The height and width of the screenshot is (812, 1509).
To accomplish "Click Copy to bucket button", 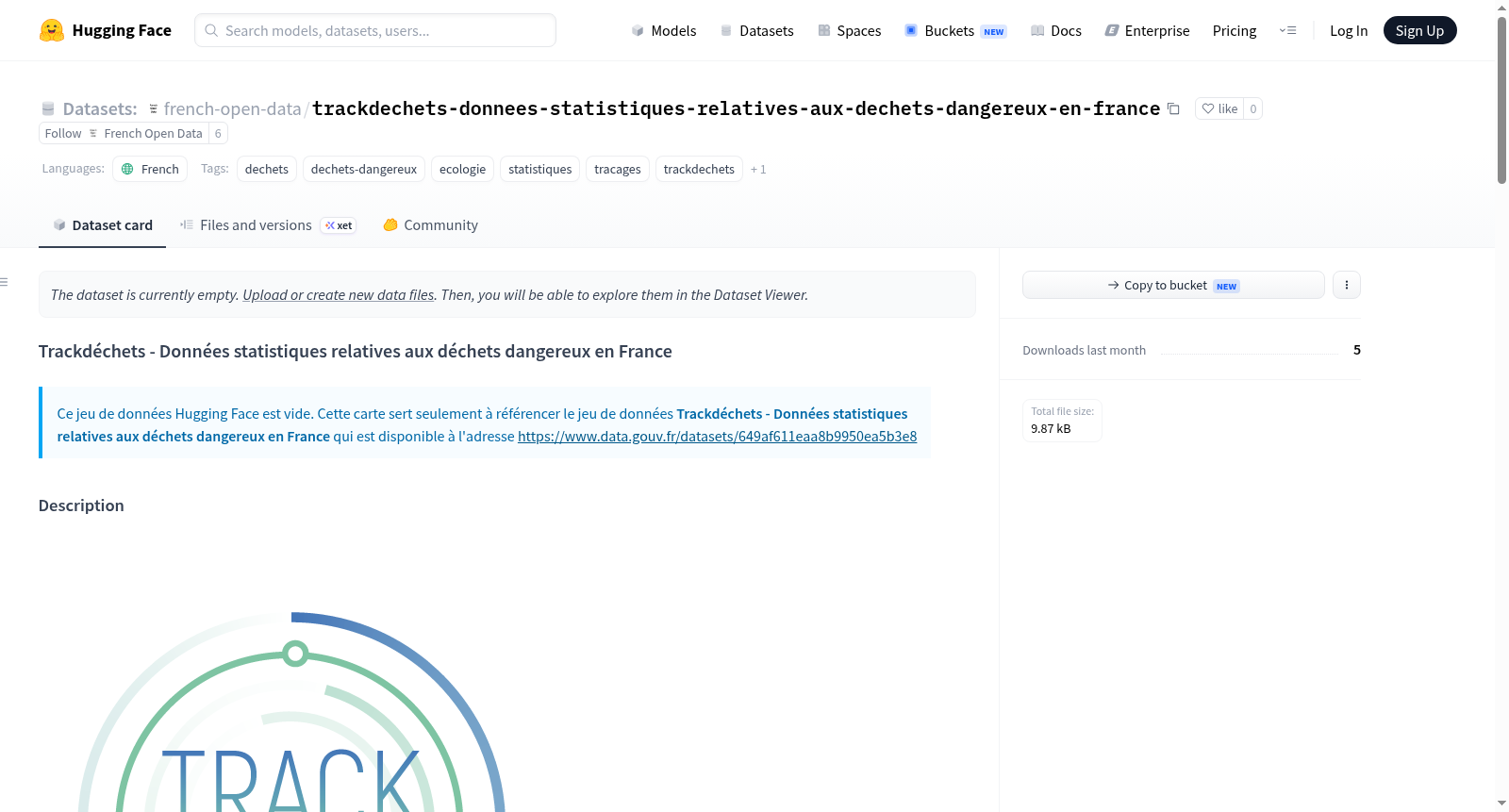I will (1173, 285).
